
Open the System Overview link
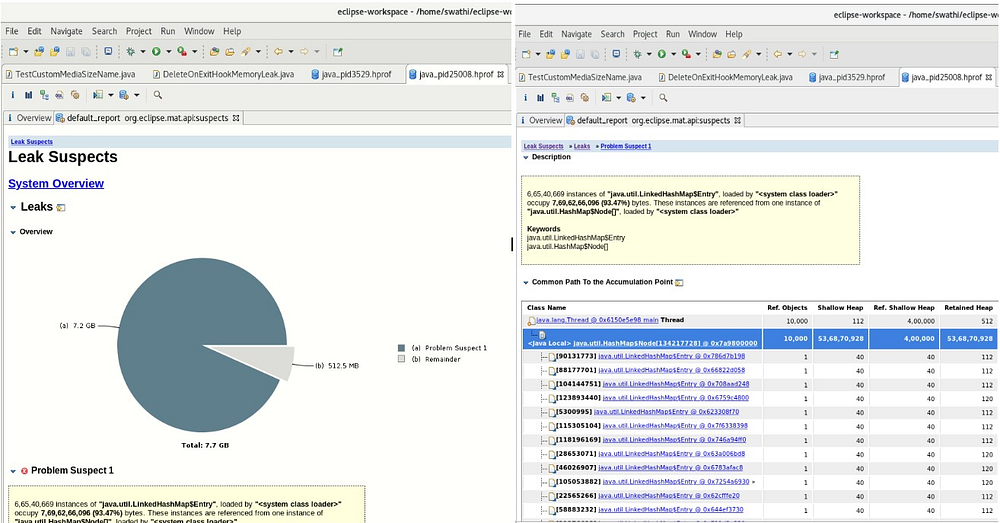[x=56, y=184]
